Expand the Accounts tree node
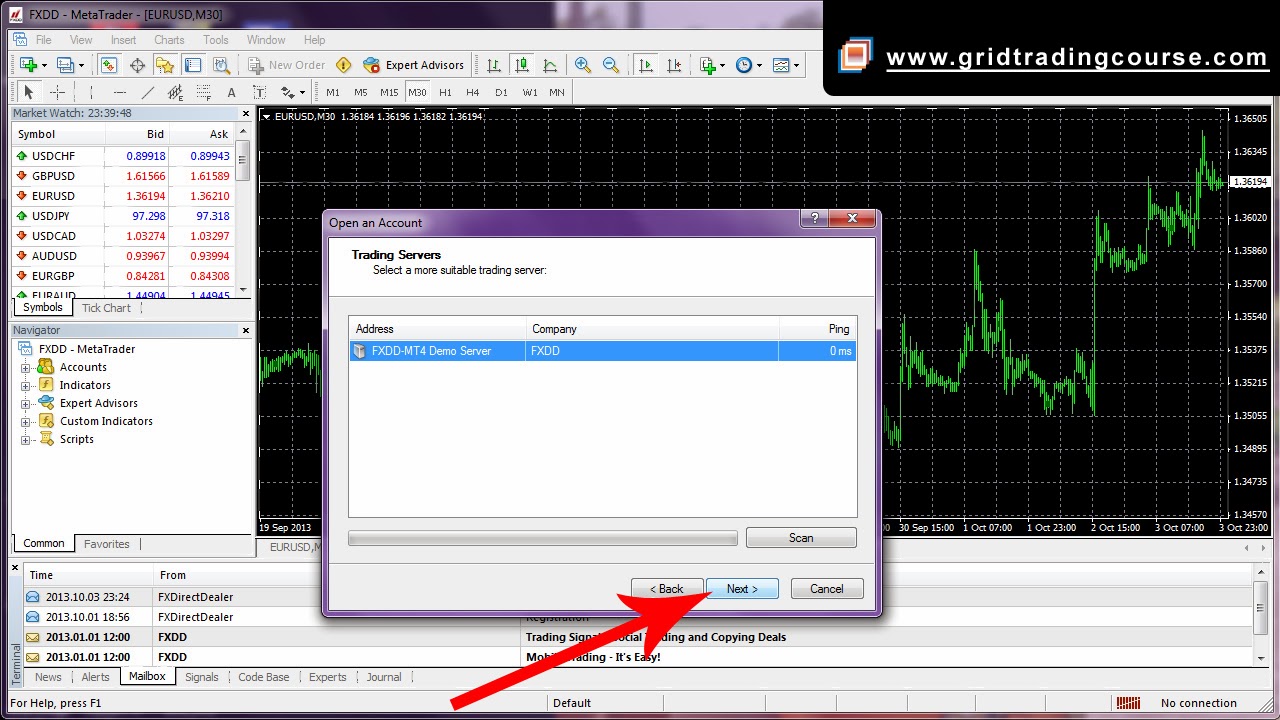The width and height of the screenshot is (1280, 720). pos(26,368)
